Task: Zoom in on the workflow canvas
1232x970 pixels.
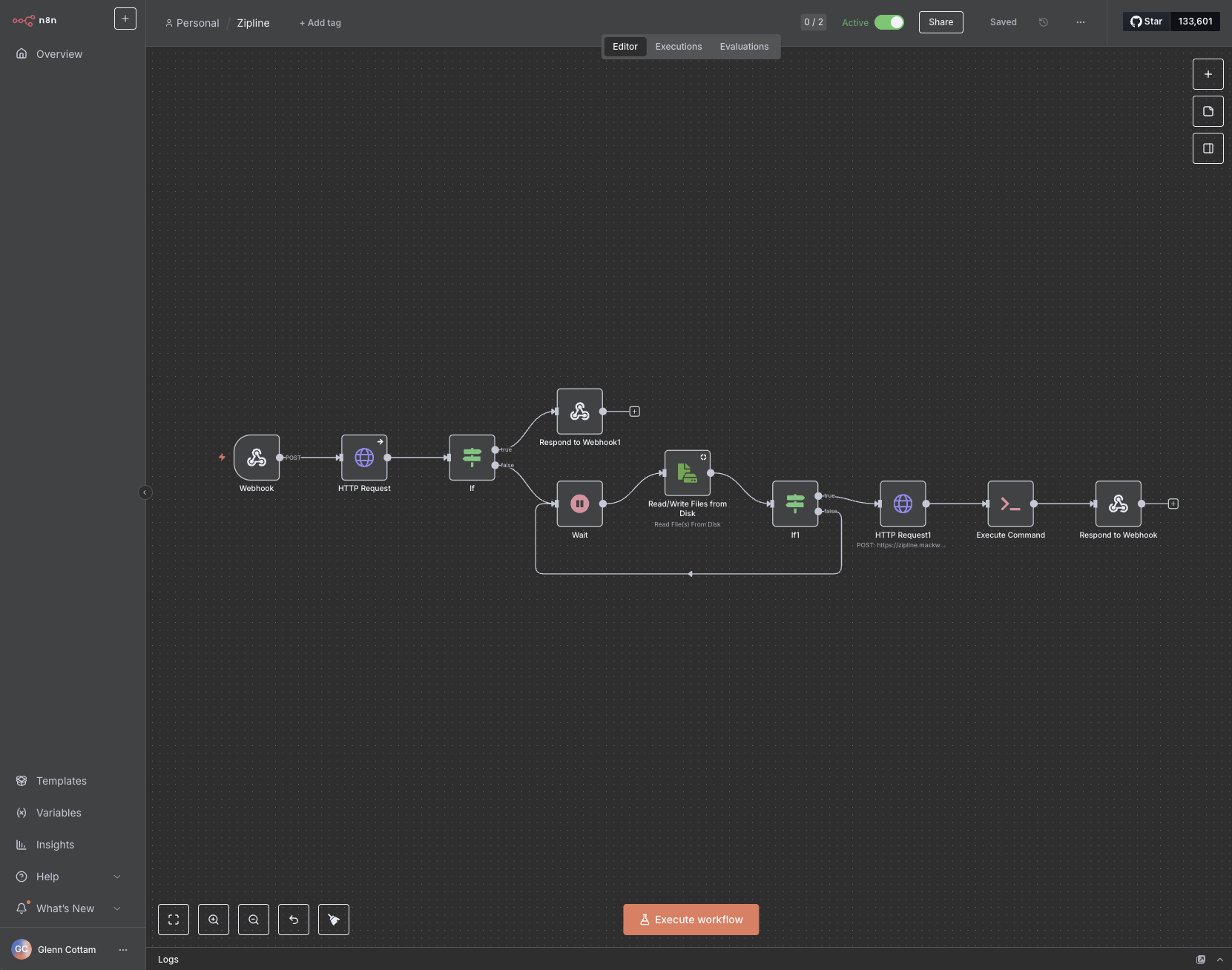Action: click(x=214, y=920)
